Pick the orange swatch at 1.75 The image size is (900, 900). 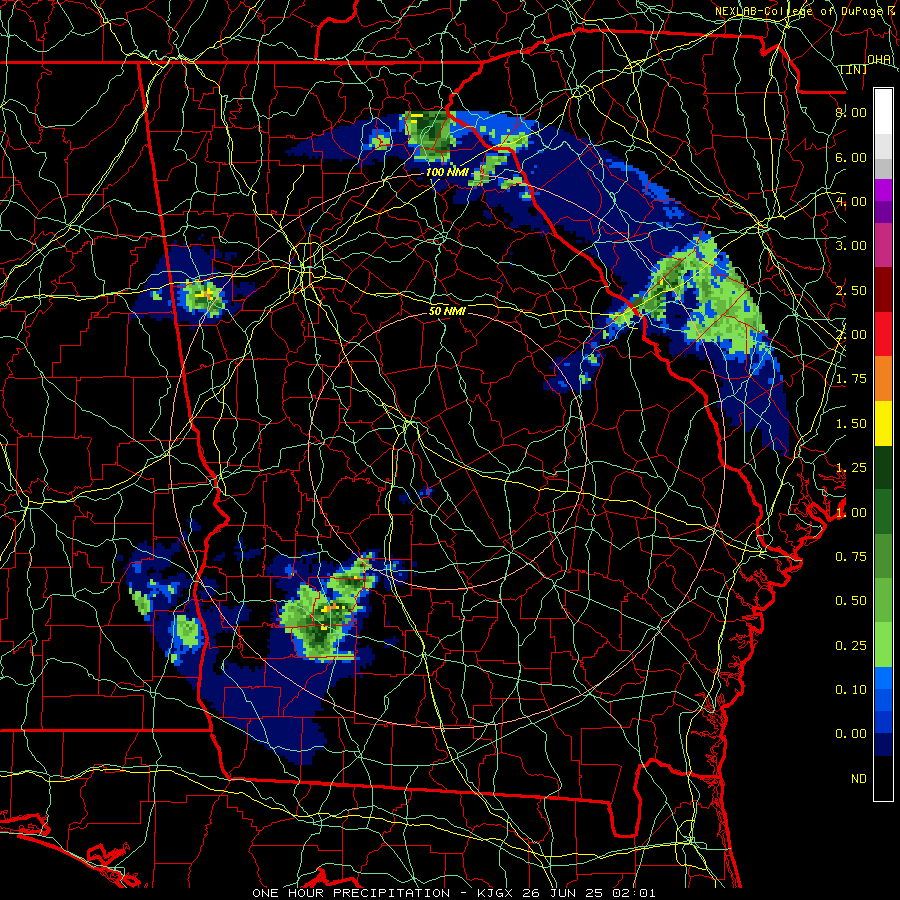pos(883,379)
